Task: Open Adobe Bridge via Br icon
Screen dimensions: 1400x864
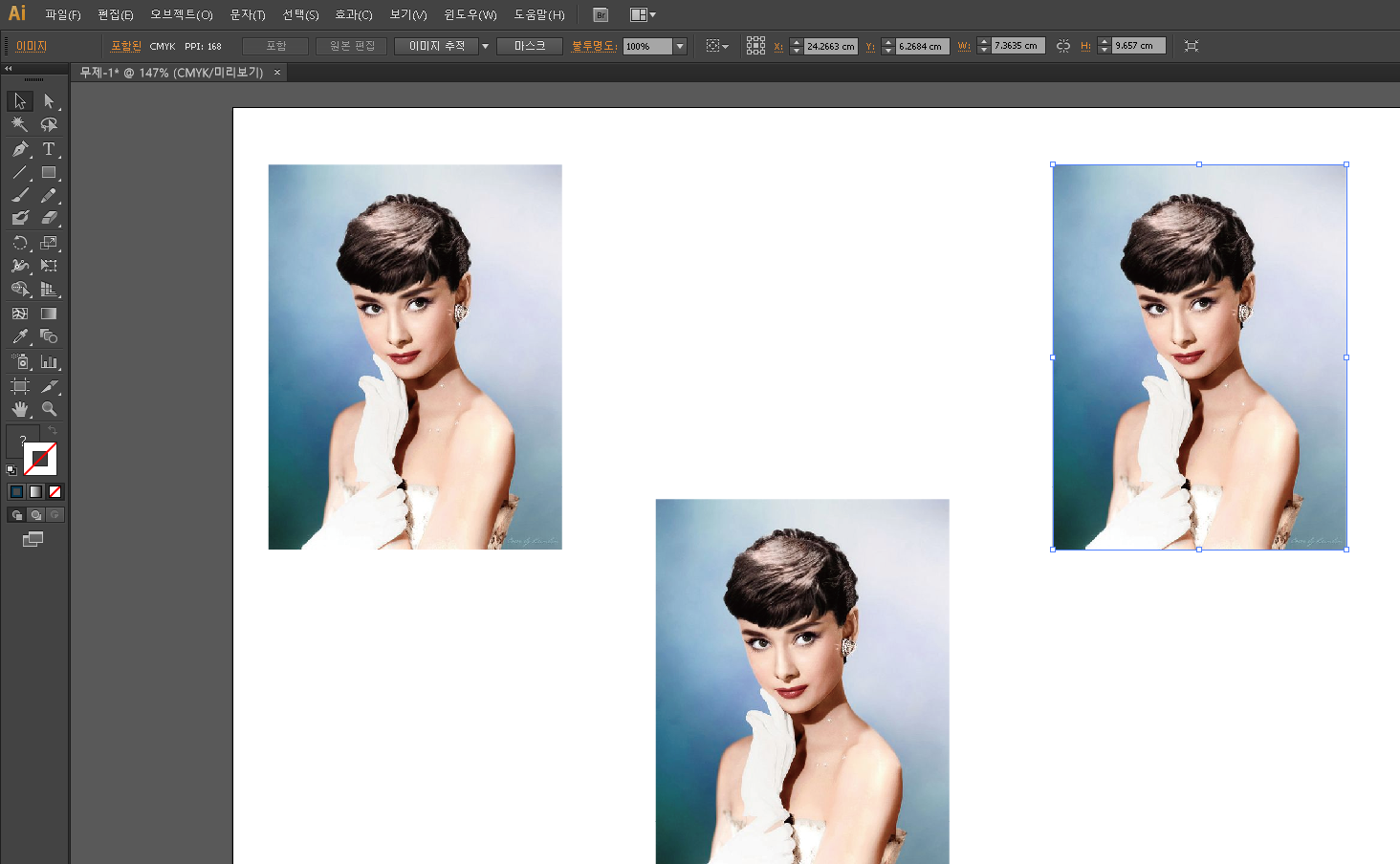Action: click(x=601, y=15)
